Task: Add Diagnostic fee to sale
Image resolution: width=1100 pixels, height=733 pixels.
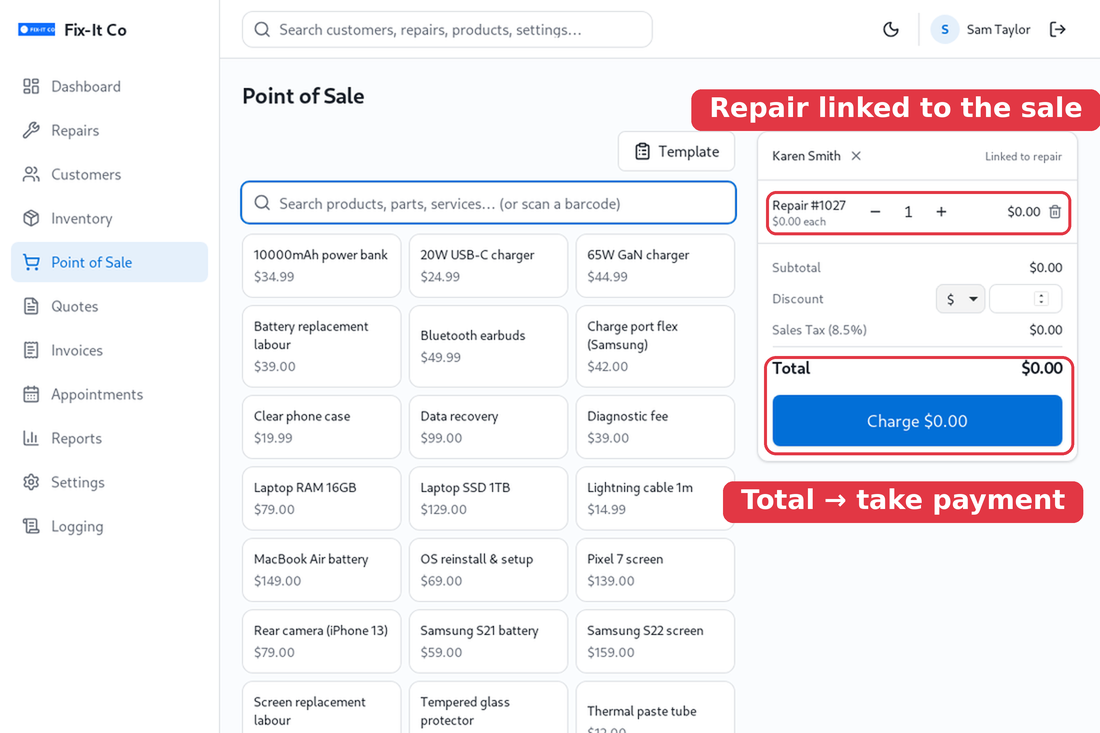Action: [x=655, y=427]
